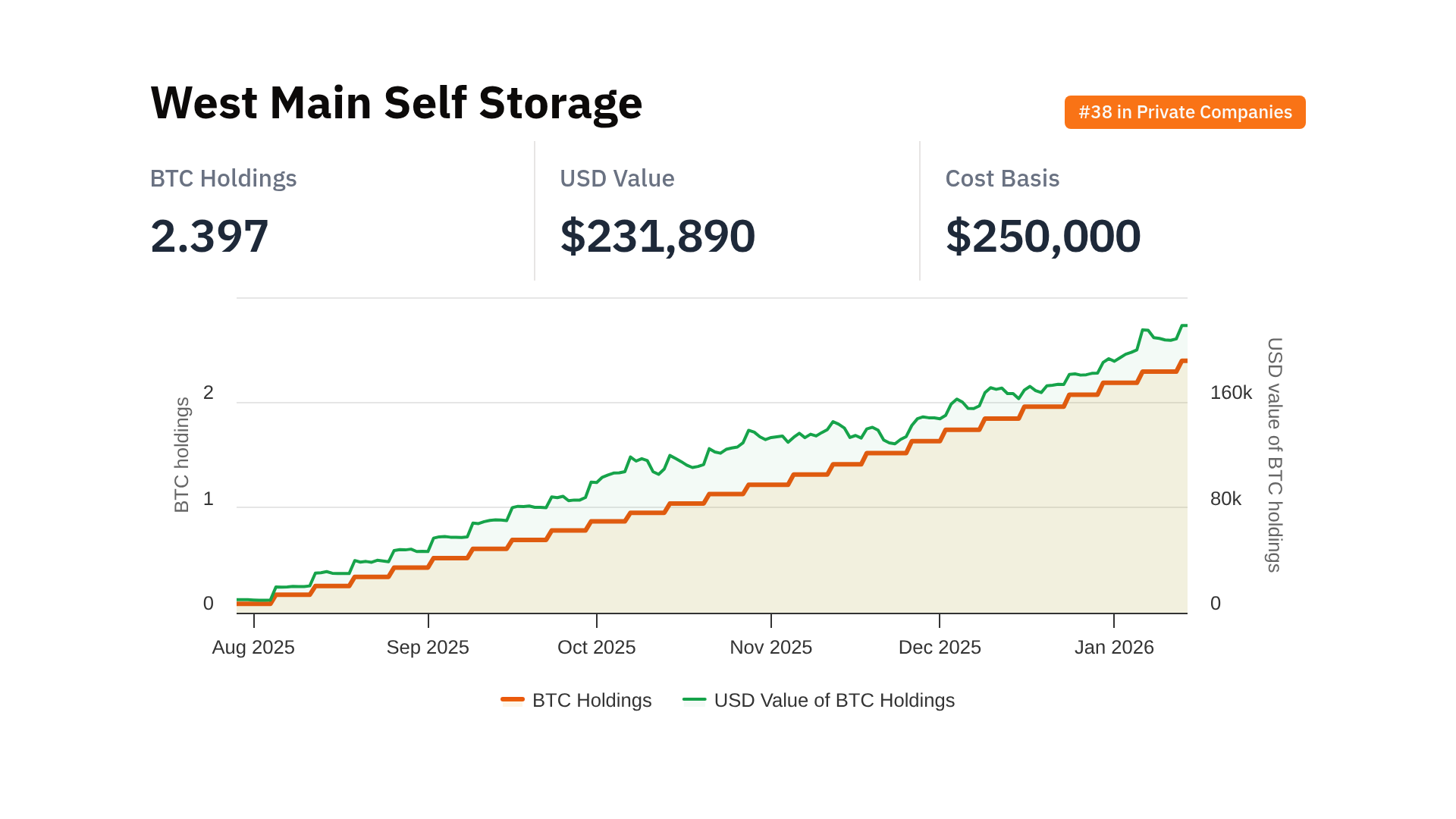The width and height of the screenshot is (1456, 819).
Task: Click the USD value of BTC holdings axis title
Action: coord(1275,455)
